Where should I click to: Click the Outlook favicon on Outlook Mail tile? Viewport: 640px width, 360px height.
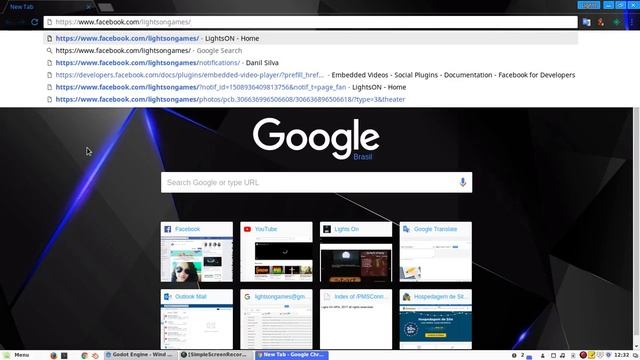[168, 297]
